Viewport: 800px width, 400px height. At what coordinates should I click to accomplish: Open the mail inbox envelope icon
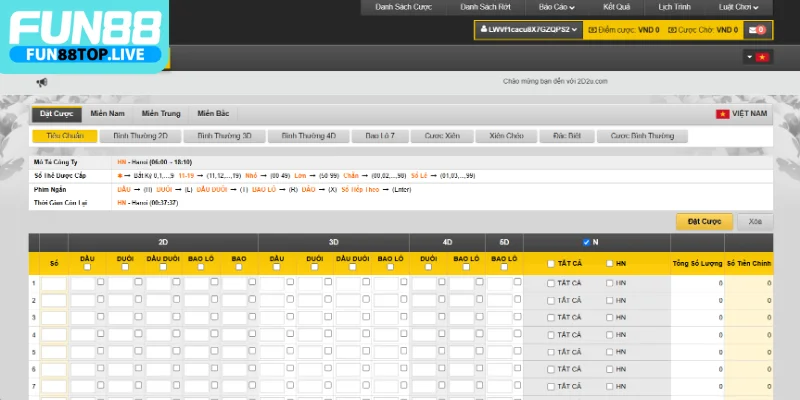coord(753,30)
